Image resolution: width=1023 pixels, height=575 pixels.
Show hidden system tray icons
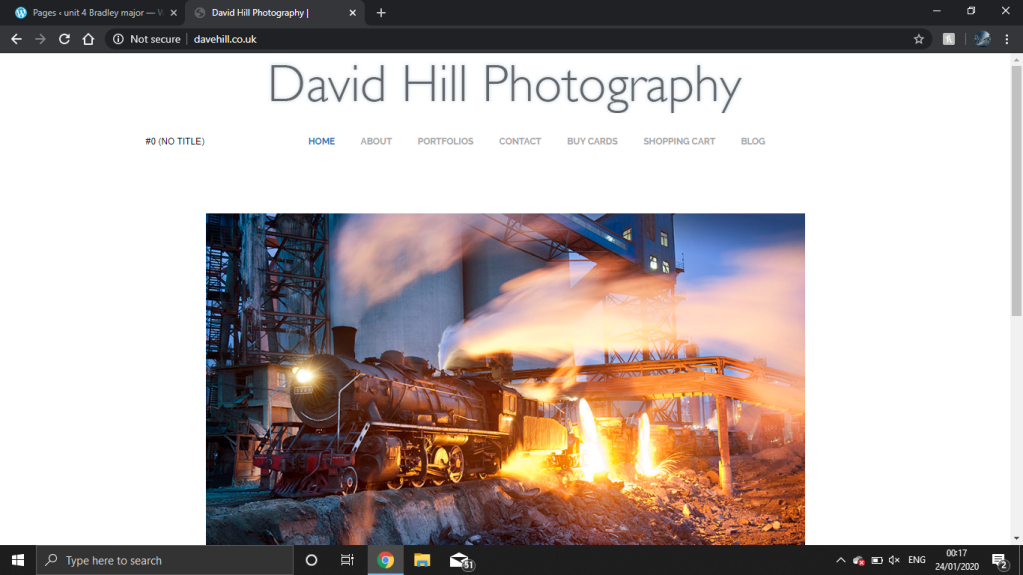(840, 560)
